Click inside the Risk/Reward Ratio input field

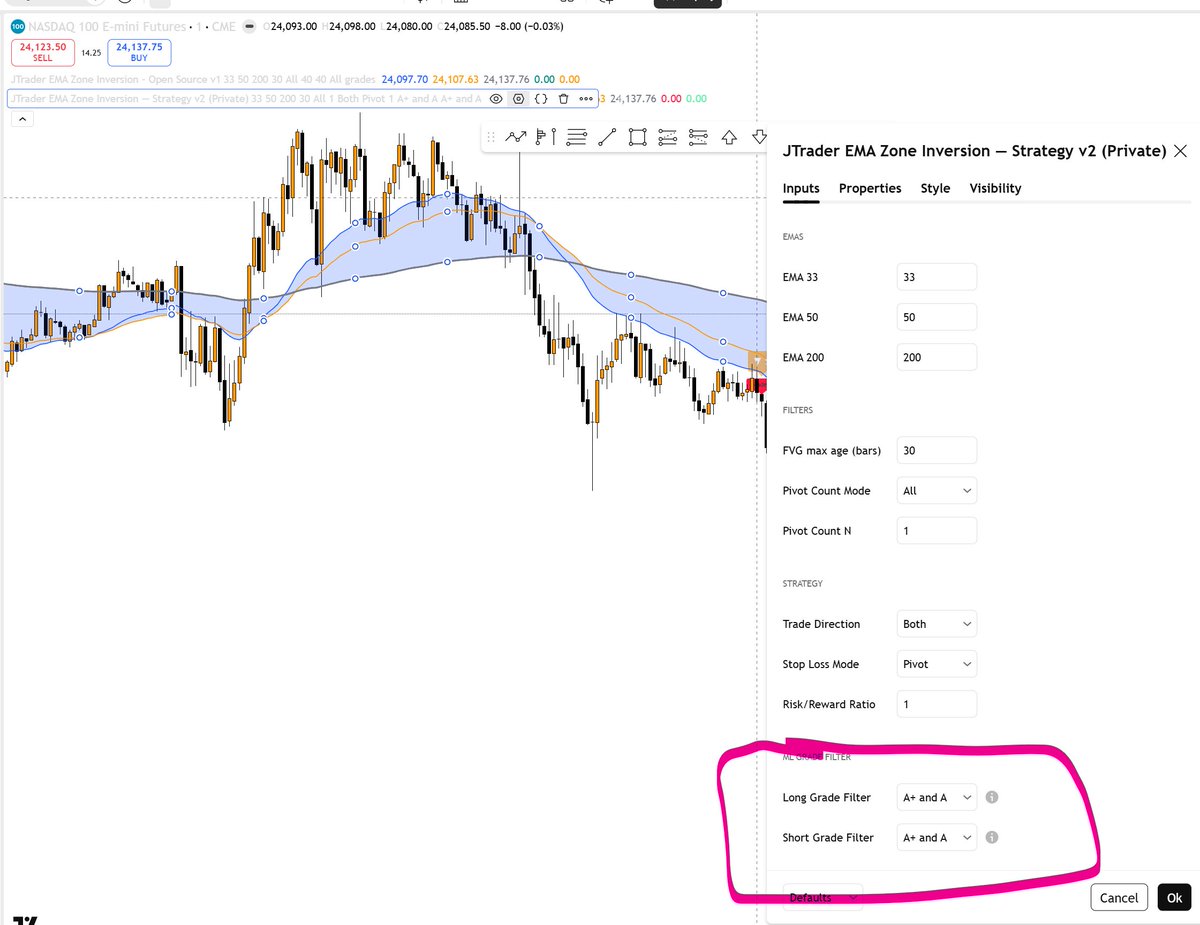coord(936,703)
